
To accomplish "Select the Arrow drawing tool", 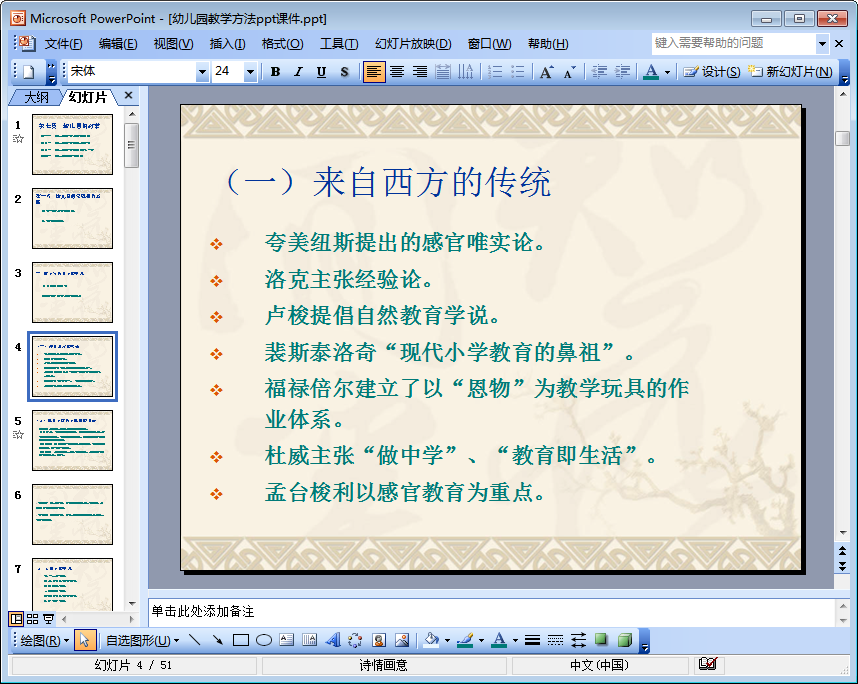I will click(218, 640).
